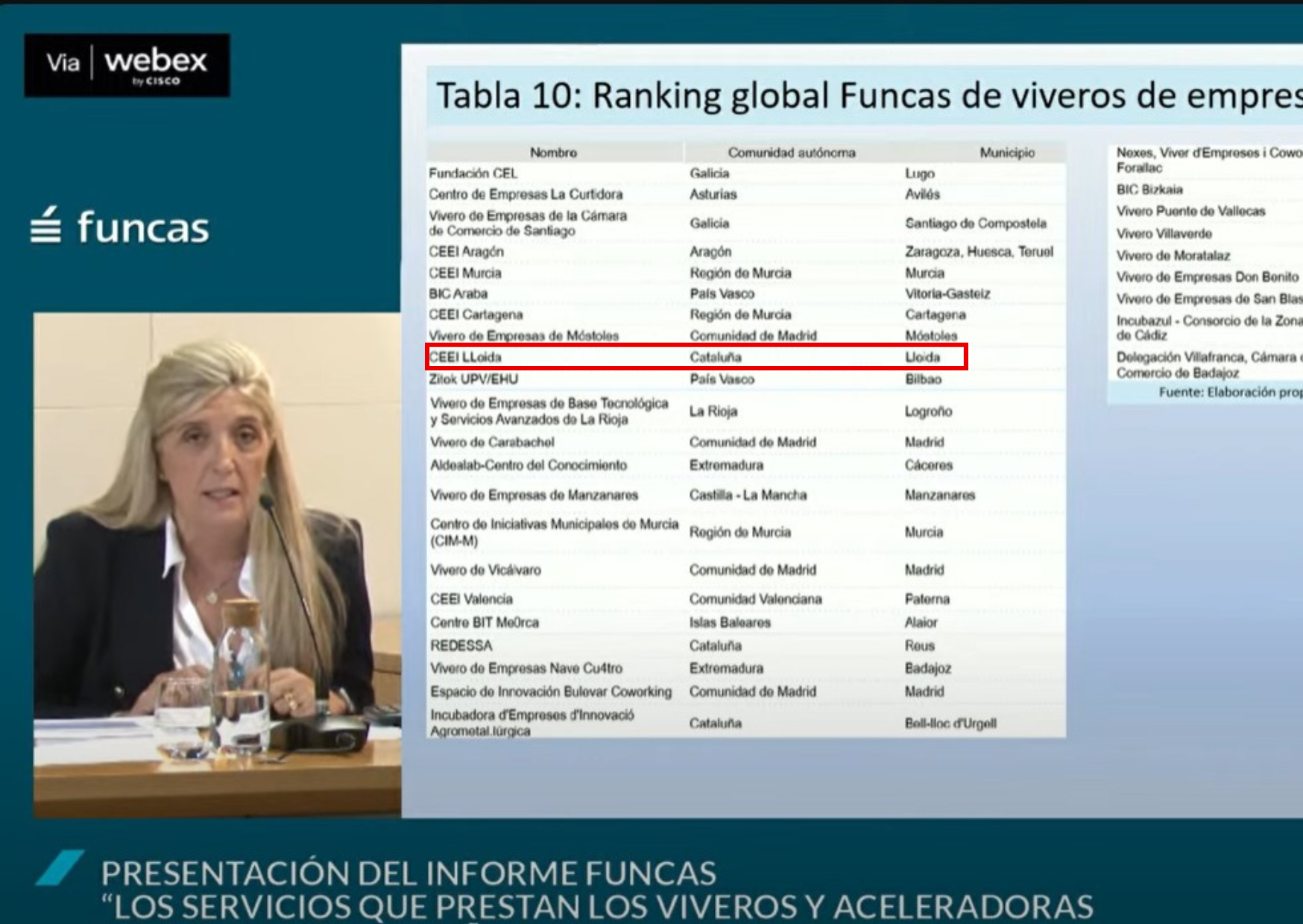Click the Municipio column header

pos(1006,153)
